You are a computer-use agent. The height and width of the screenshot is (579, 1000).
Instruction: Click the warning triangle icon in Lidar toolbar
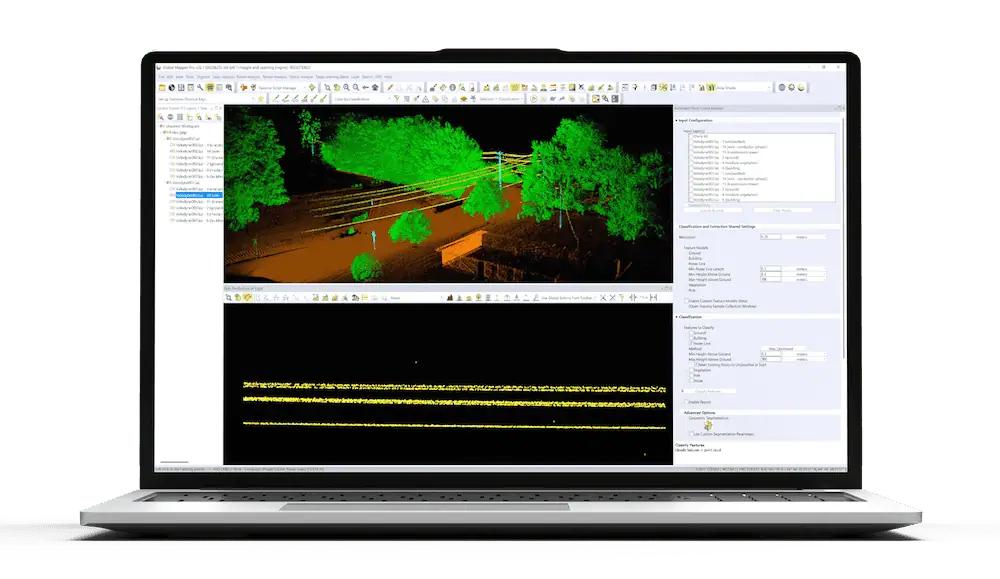click(425, 99)
